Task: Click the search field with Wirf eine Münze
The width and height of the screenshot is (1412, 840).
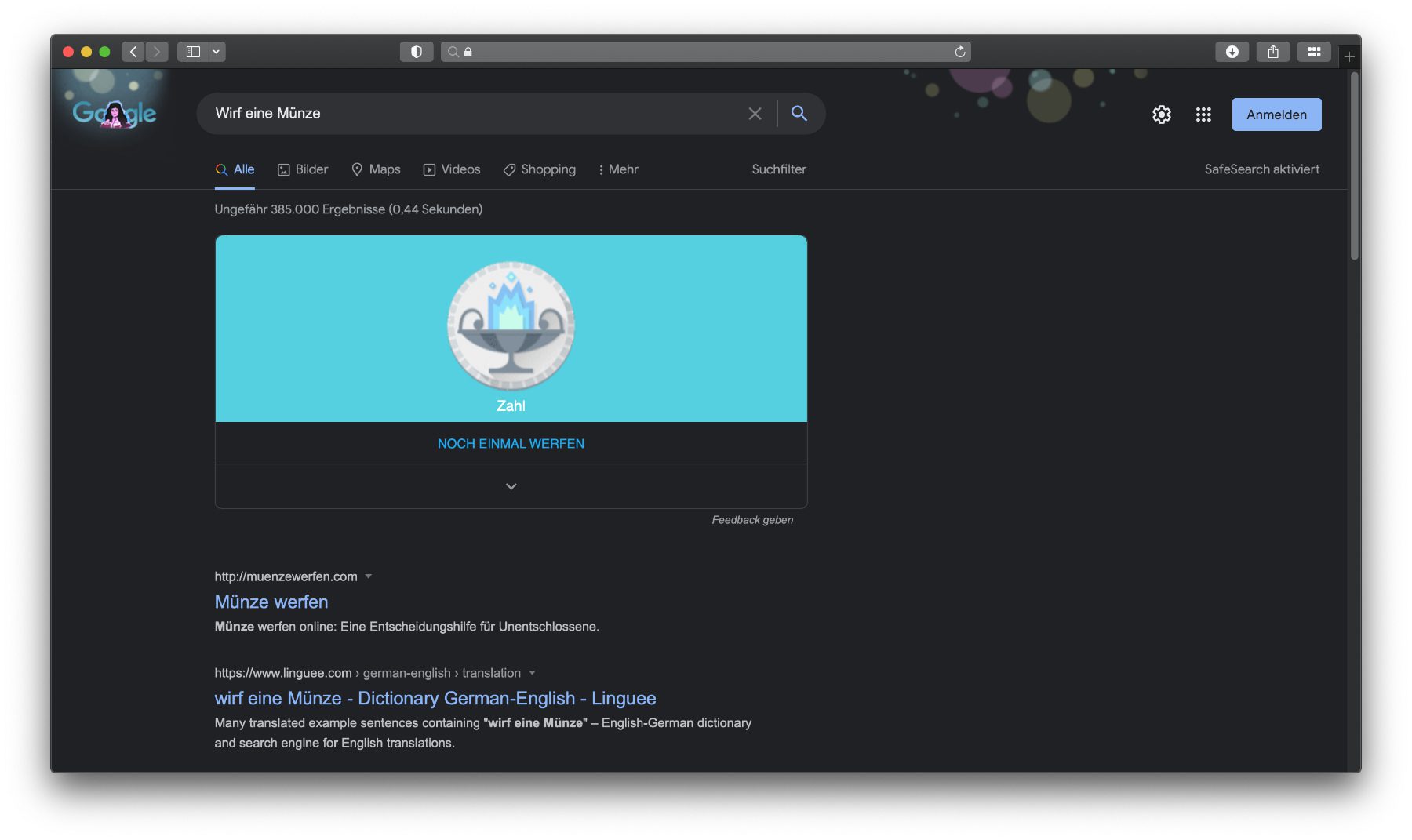Action: click(x=471, y=114)
